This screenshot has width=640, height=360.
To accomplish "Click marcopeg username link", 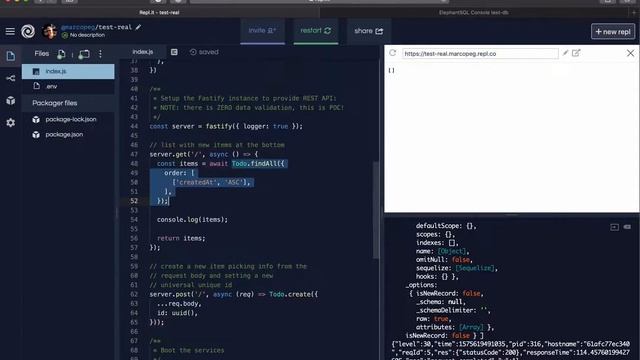I will [78, 27].
